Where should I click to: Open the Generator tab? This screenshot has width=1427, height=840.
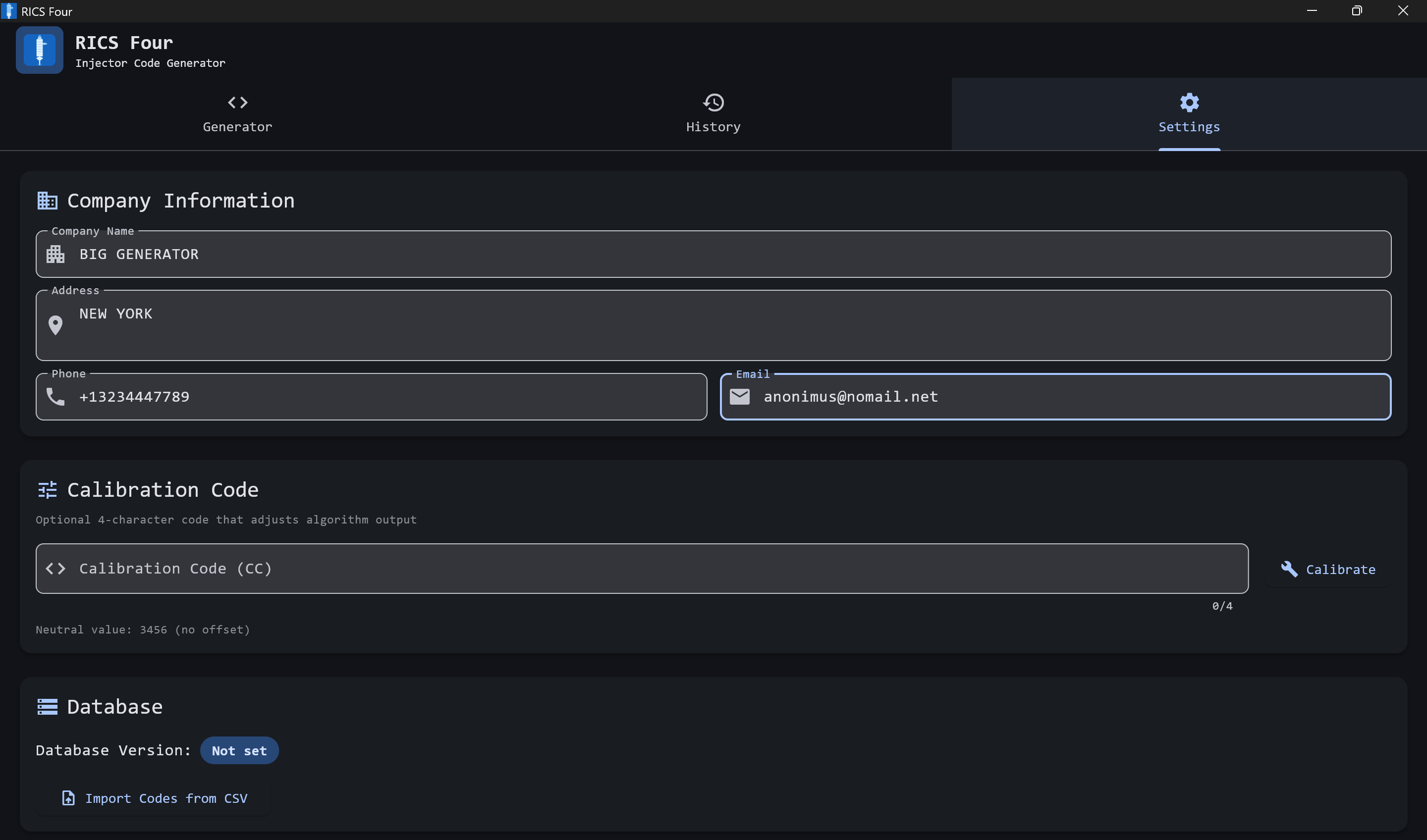point(237,114)
